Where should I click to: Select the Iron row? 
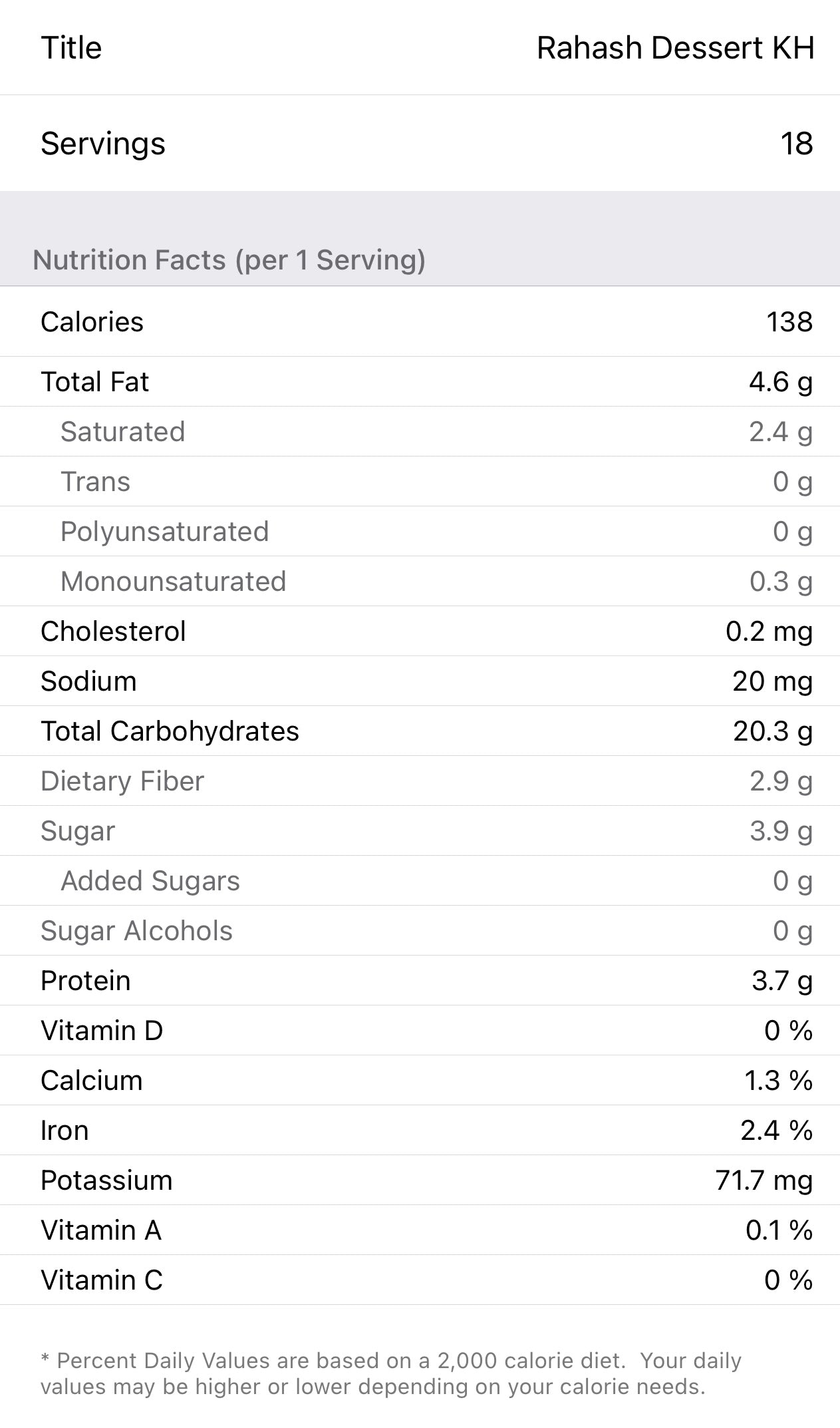coord(420,1131)
